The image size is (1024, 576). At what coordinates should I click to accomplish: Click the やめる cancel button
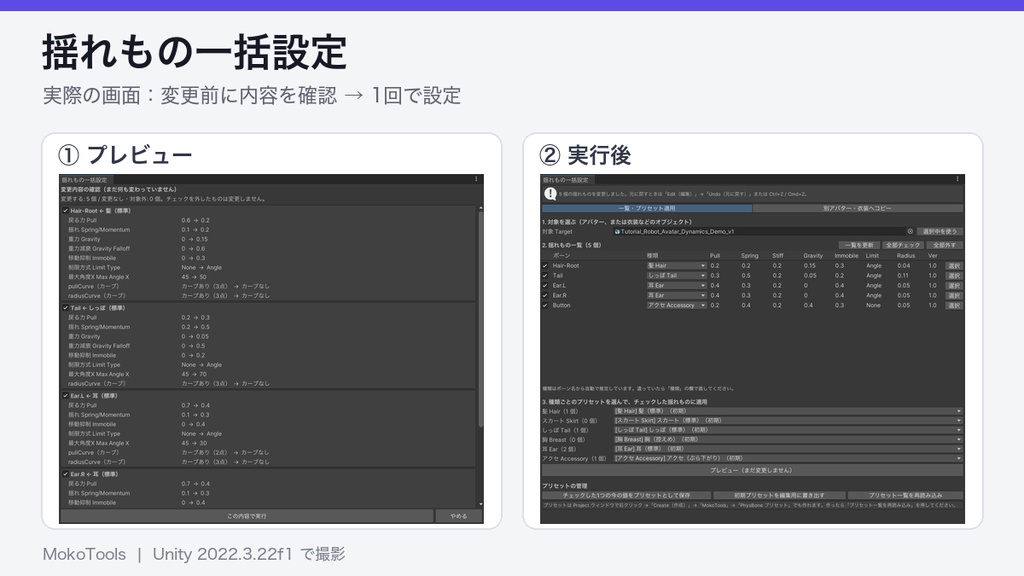(458, 516)
